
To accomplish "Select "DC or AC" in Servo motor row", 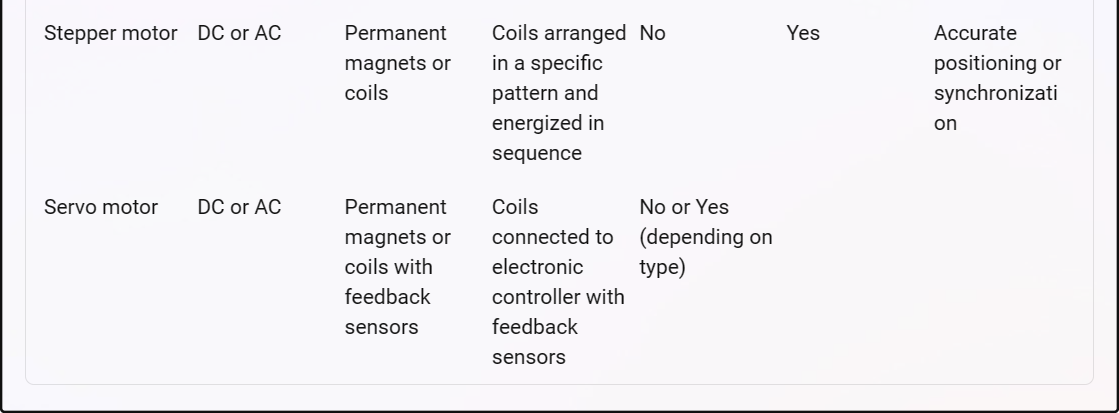I will [x=239, y=208].
